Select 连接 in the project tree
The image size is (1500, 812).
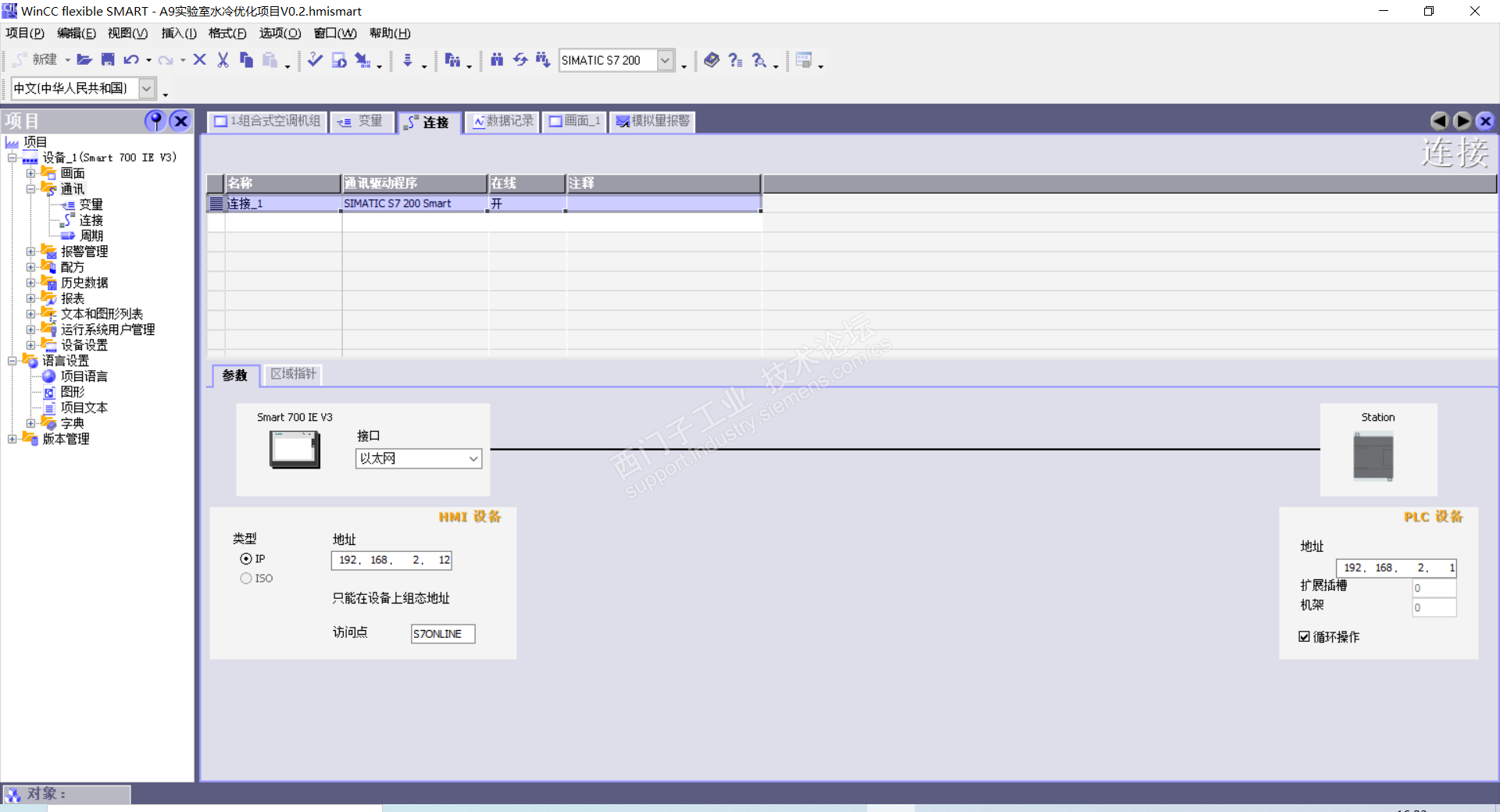coord(91,220)
